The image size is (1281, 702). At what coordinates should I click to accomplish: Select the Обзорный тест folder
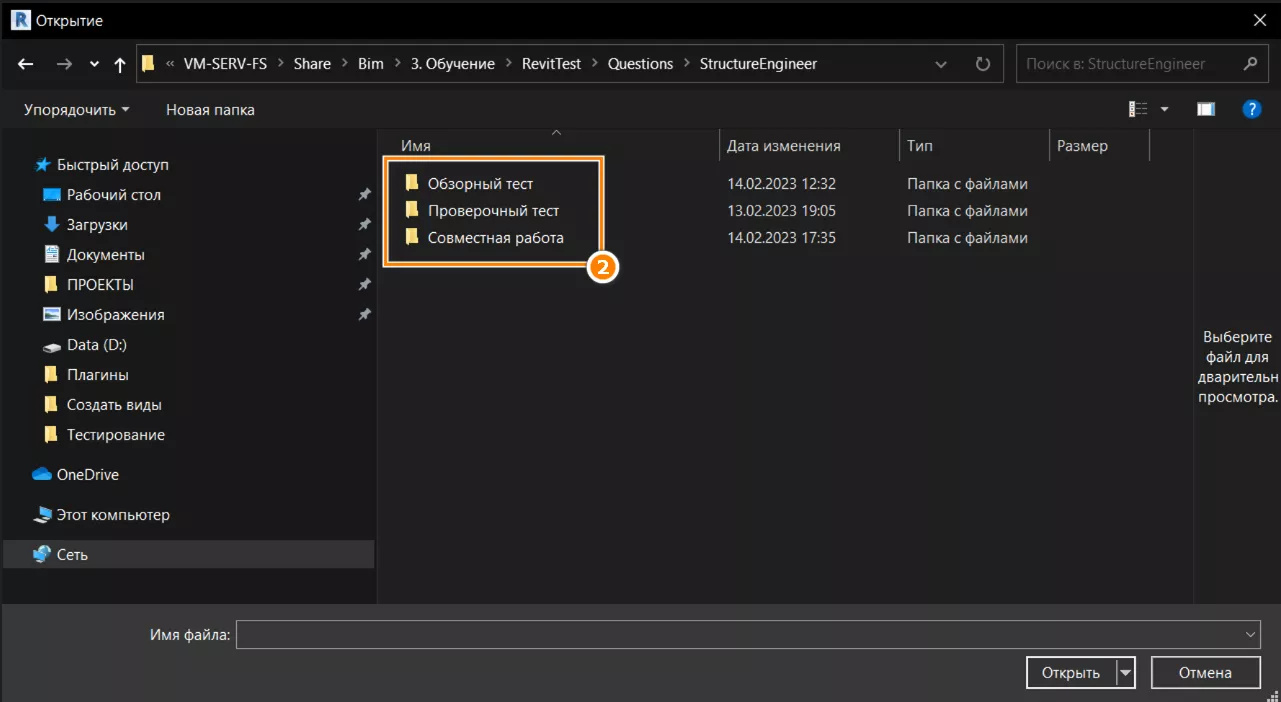480,184
